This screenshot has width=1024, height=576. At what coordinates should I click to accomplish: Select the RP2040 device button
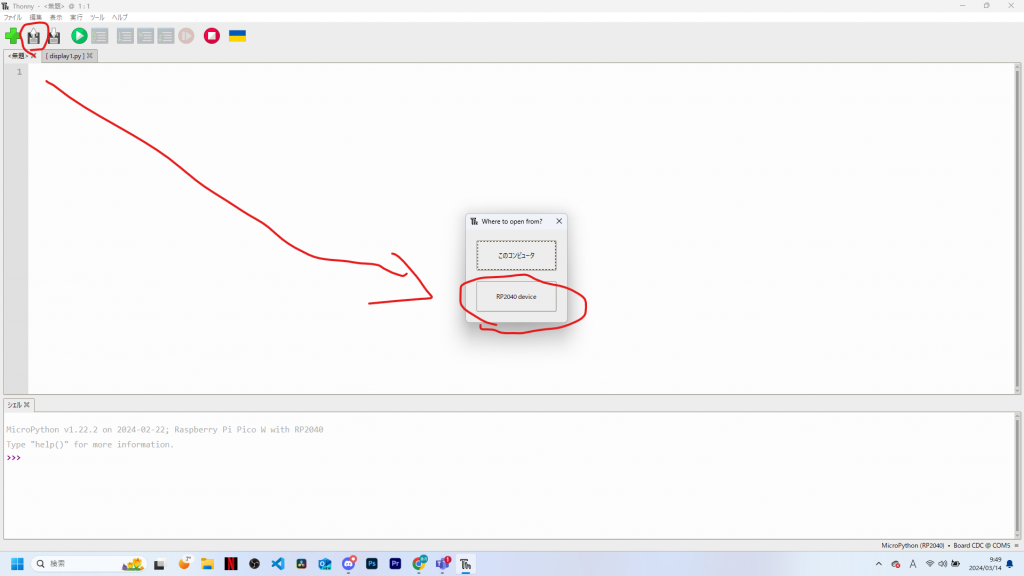click(x=516, y=296)
